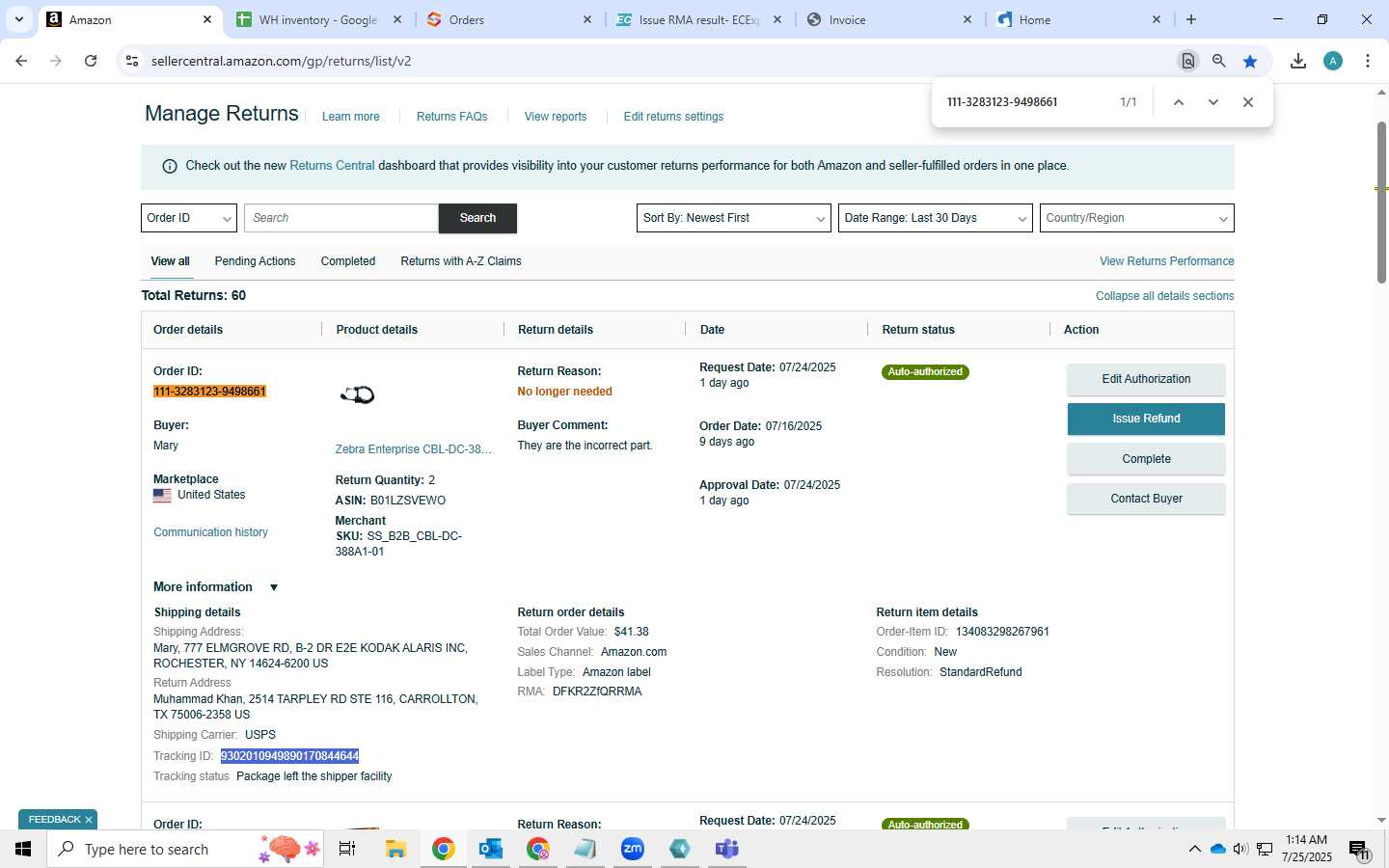Switch to the WH inventory tab

[319, 19]
